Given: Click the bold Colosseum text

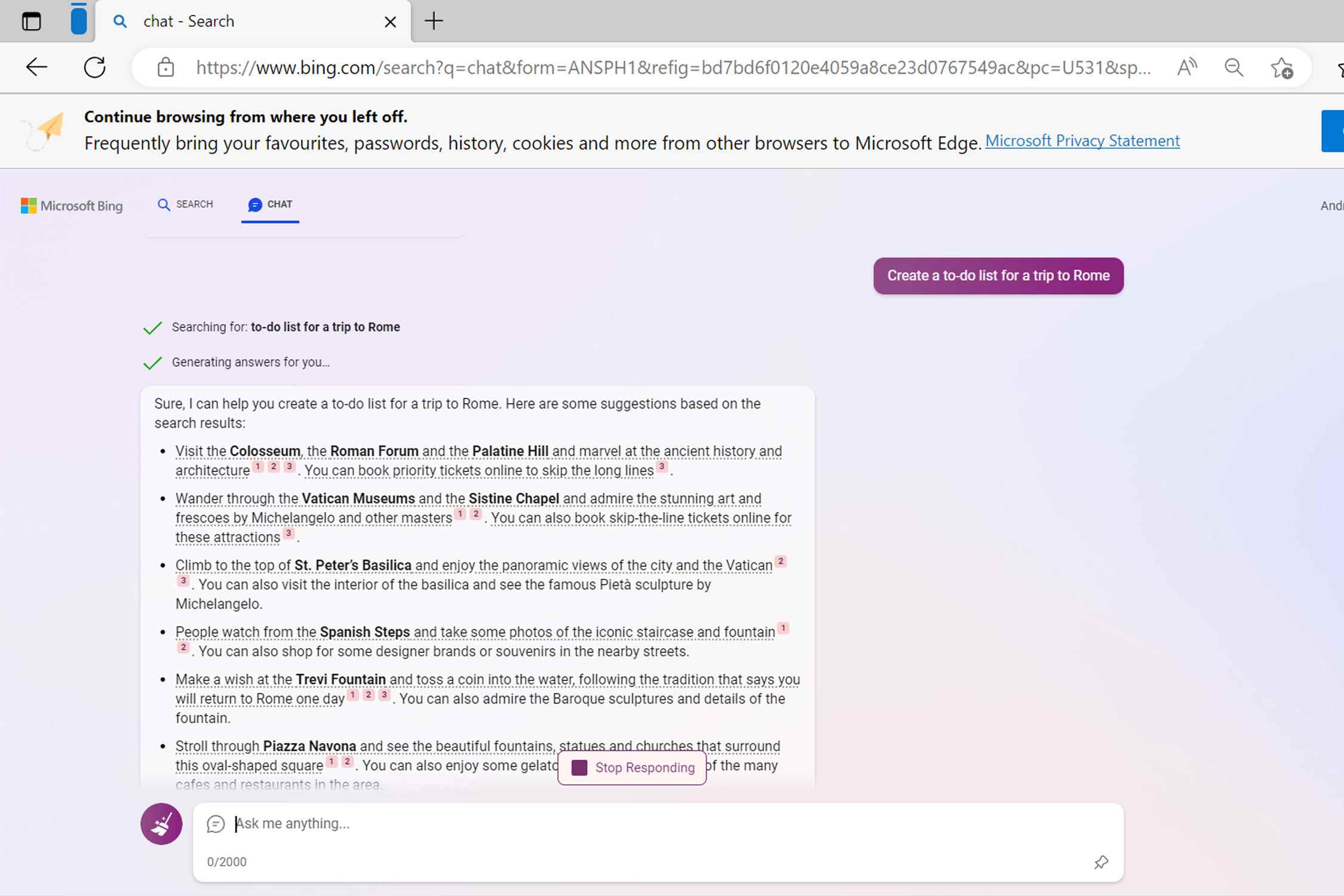Looking at the screenshot, I should tap(265, 451).
